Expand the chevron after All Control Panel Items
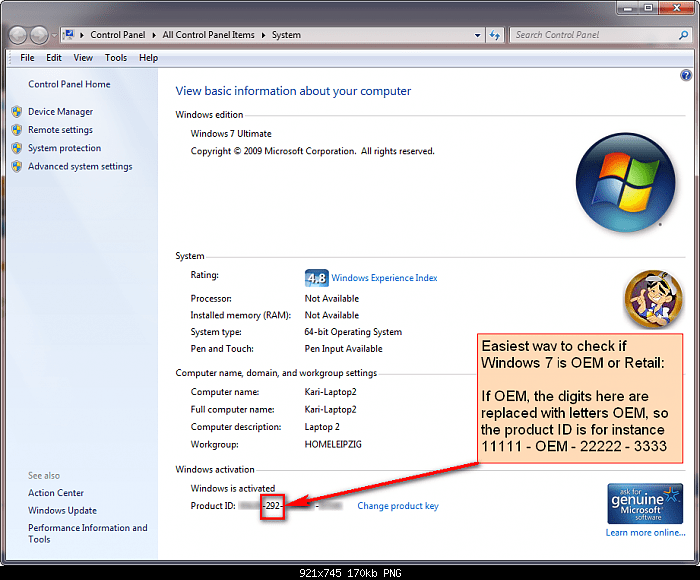The image size is (700, 580). 263,35
